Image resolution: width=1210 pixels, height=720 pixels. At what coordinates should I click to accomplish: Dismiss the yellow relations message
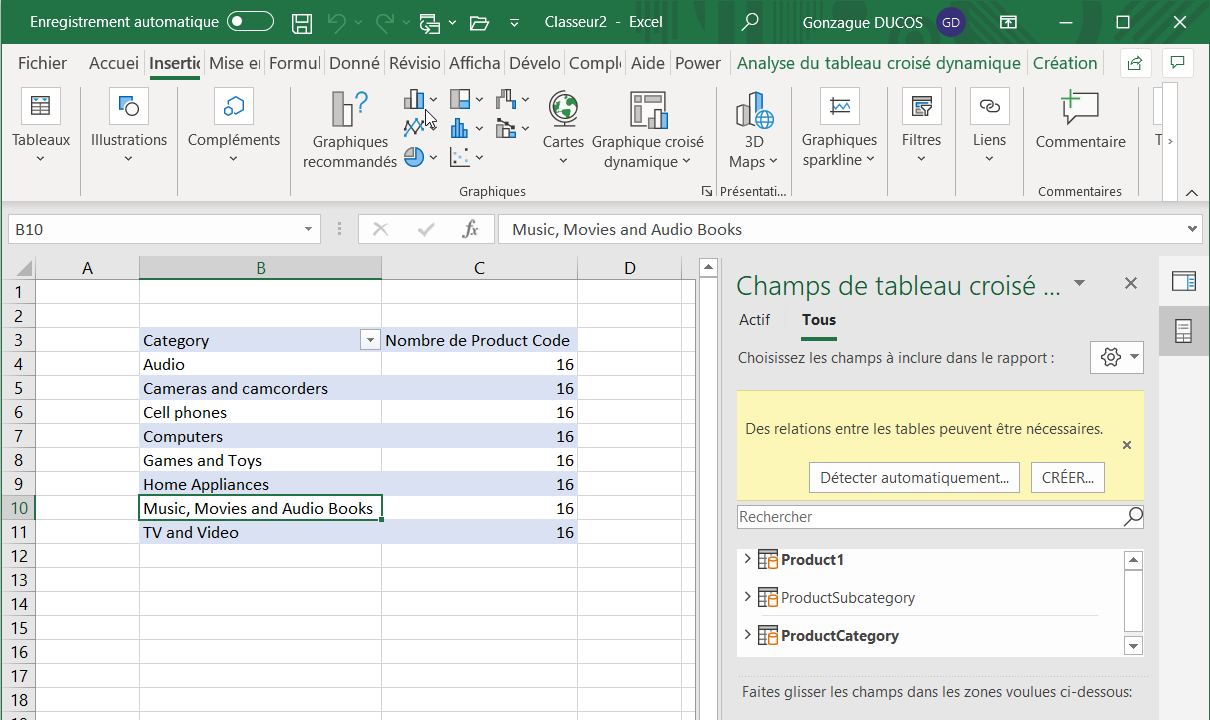pyautogui.click(x=1127, y=445)
